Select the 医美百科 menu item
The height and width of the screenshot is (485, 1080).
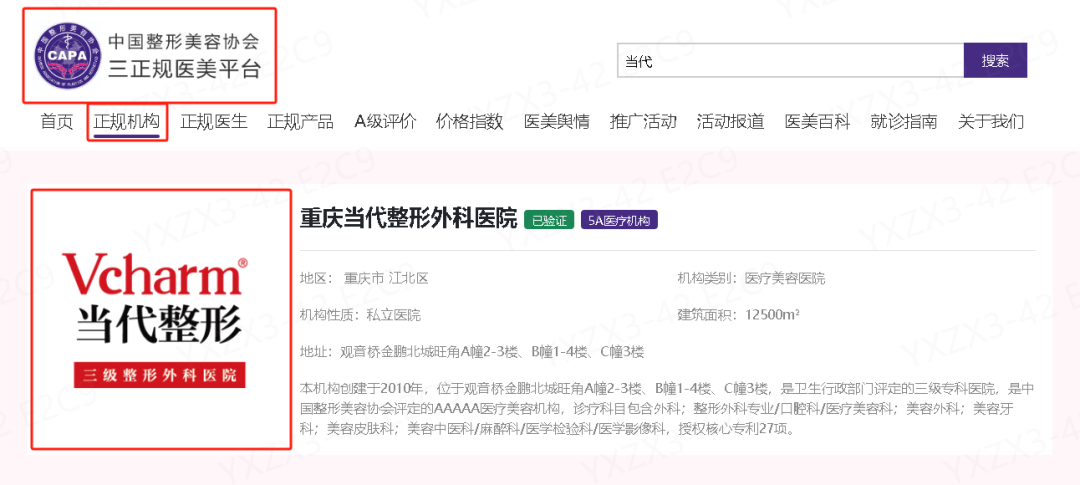point(818,122)
